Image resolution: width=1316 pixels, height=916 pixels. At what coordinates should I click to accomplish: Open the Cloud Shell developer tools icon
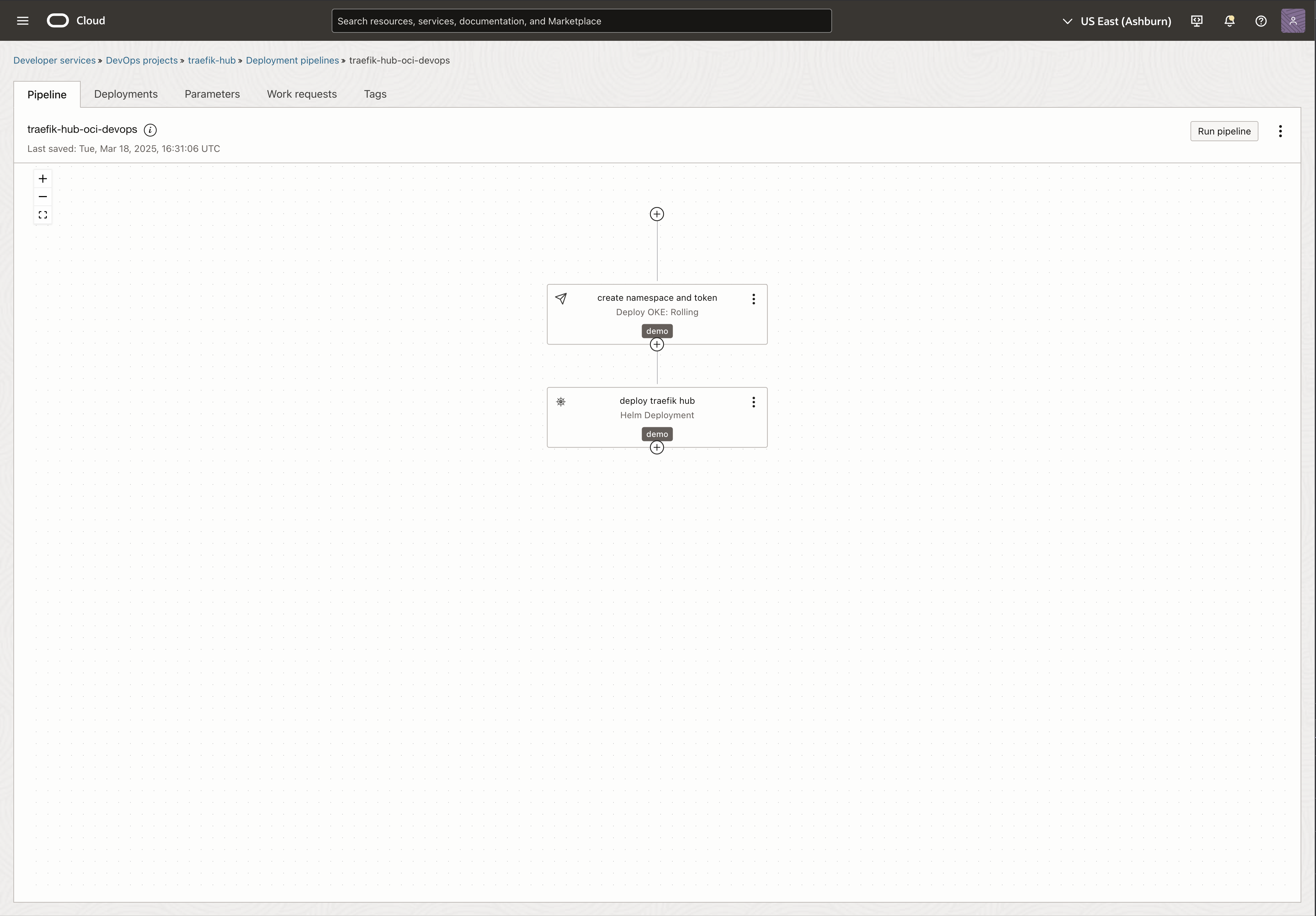(x=1197, y=21)
